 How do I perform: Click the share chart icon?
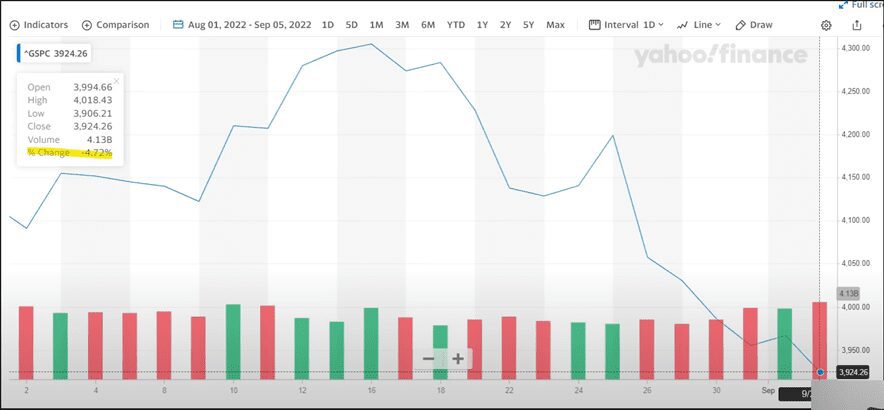[857, 25]
